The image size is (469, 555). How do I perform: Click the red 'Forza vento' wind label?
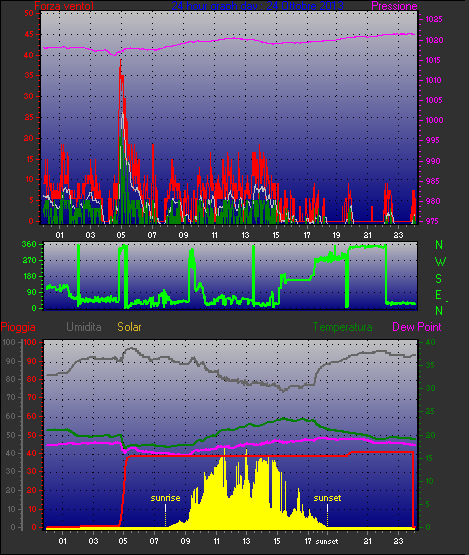pyautogui.click(x=64, y=6)
